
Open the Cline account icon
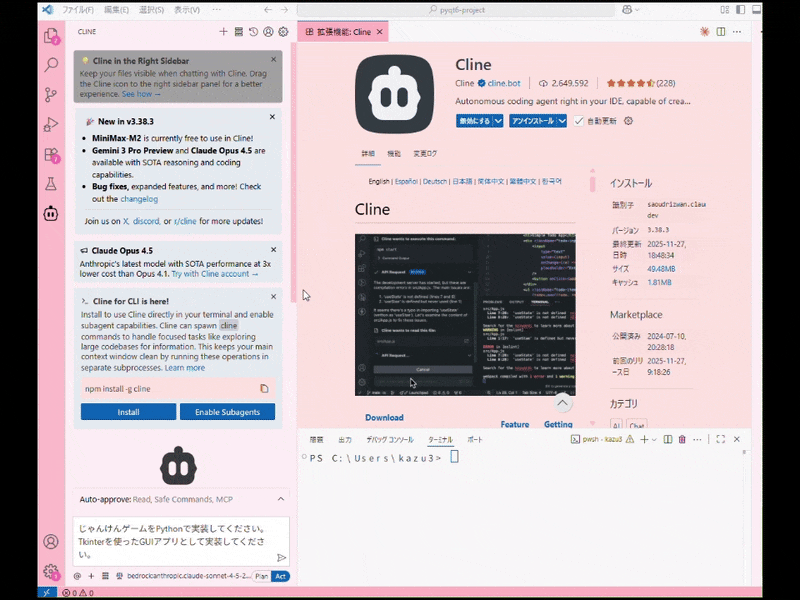[270, 31]
